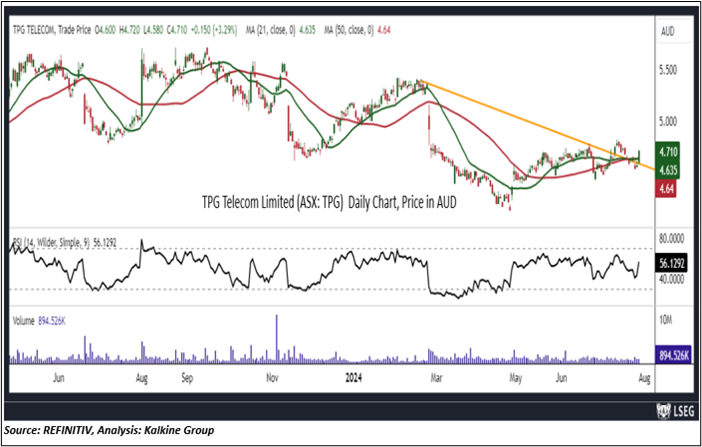702x447 pixels.
Task: Click the AUD currency label on price axis
Action: (x=668, y=32)
